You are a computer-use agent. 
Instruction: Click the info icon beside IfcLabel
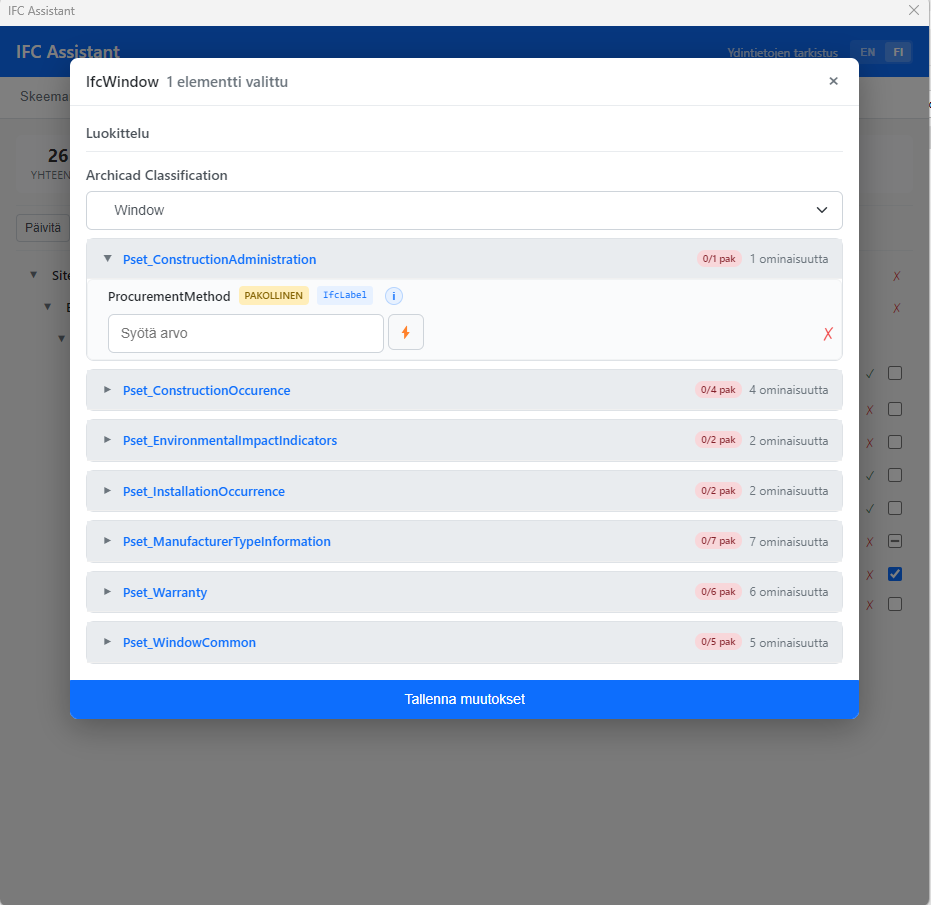point(394,296)
